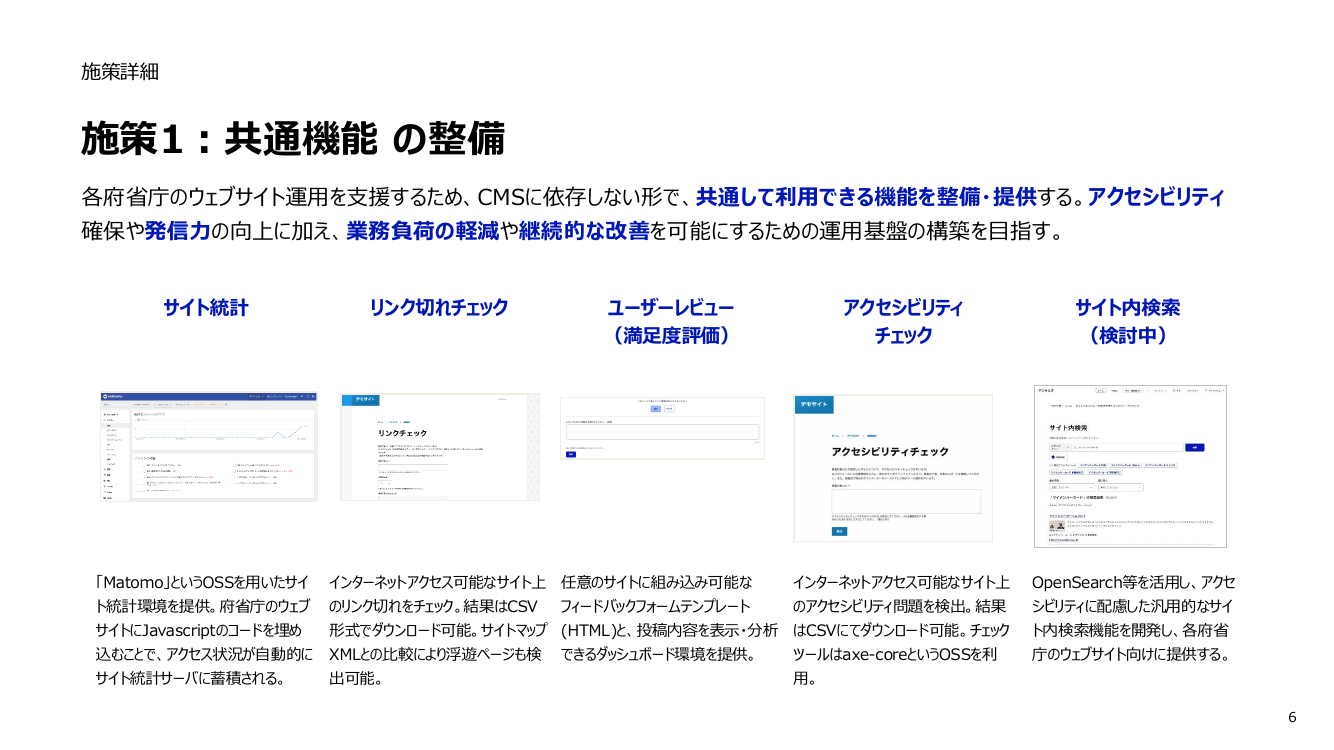Screen dimensions: 1334x750
Task: Click the large text area in accessibility check thumbnail
Action: (x=906, y=501)
